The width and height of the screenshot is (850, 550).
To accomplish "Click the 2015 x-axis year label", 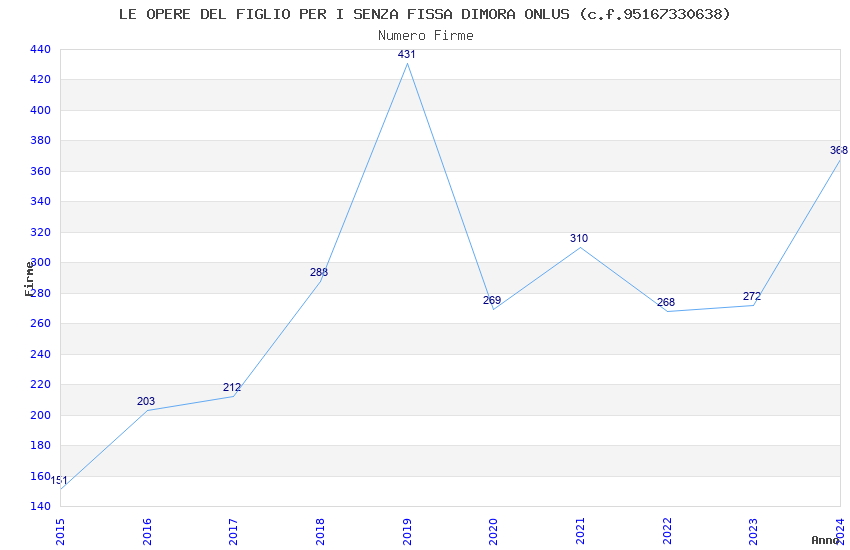I will 60,532.
